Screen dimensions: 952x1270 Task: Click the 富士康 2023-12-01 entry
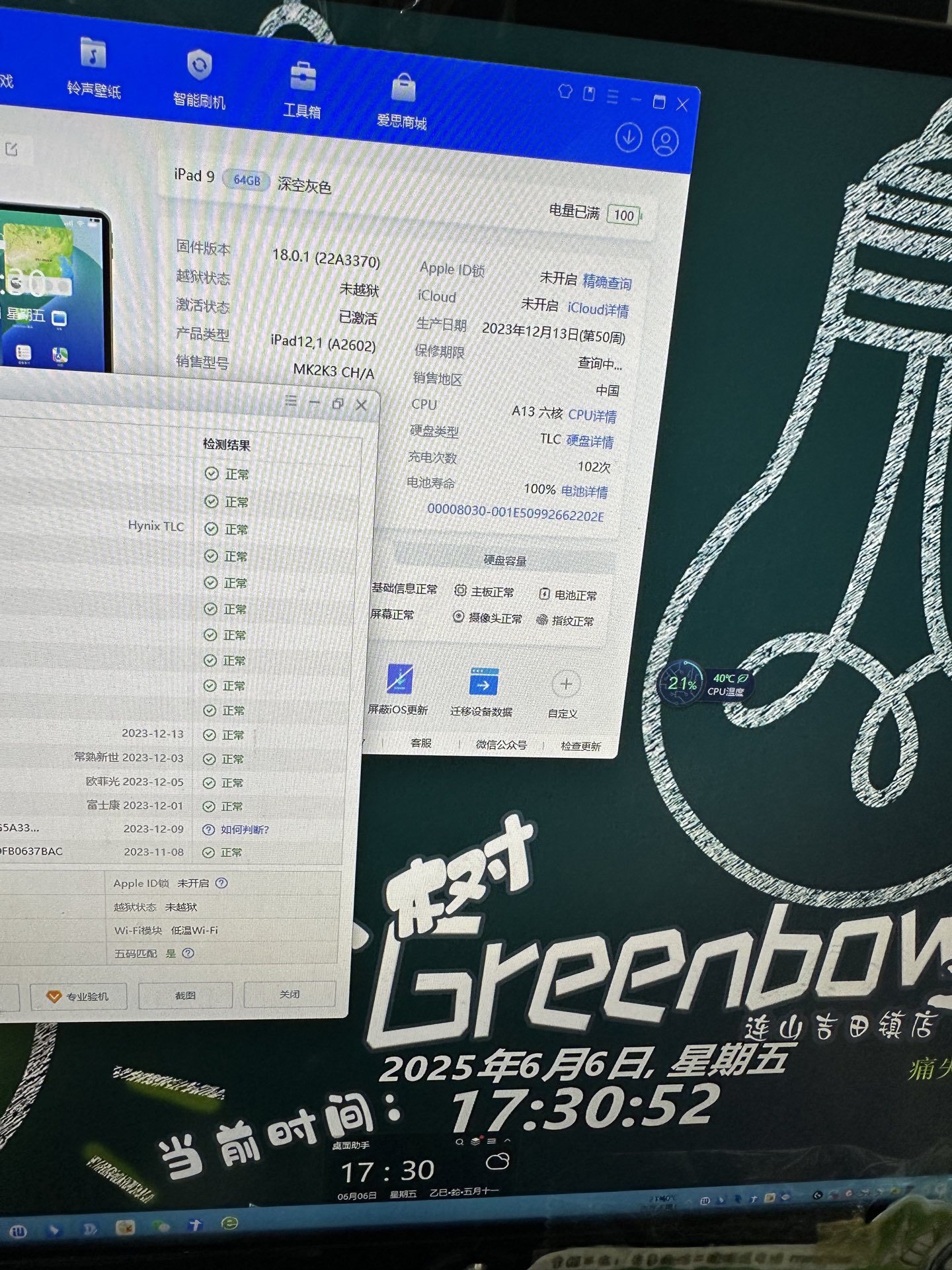[136, 805]
